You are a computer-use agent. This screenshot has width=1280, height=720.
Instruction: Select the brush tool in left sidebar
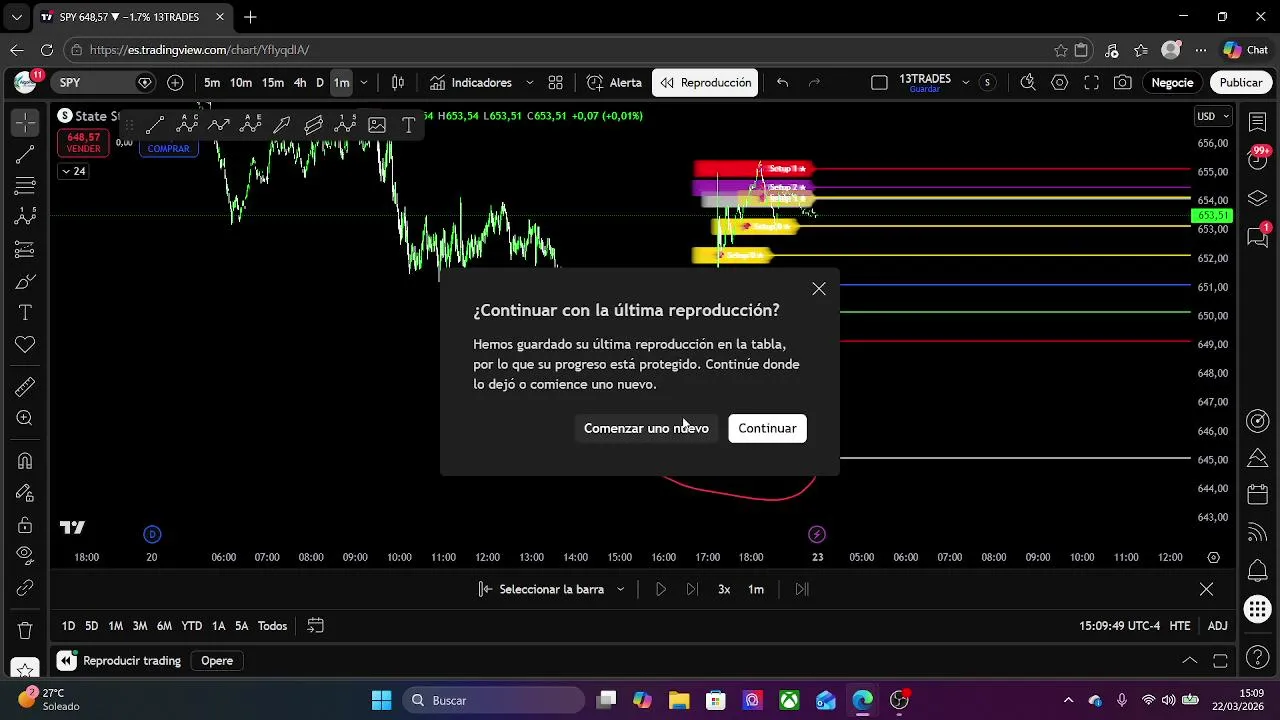(x=25, y=281)
